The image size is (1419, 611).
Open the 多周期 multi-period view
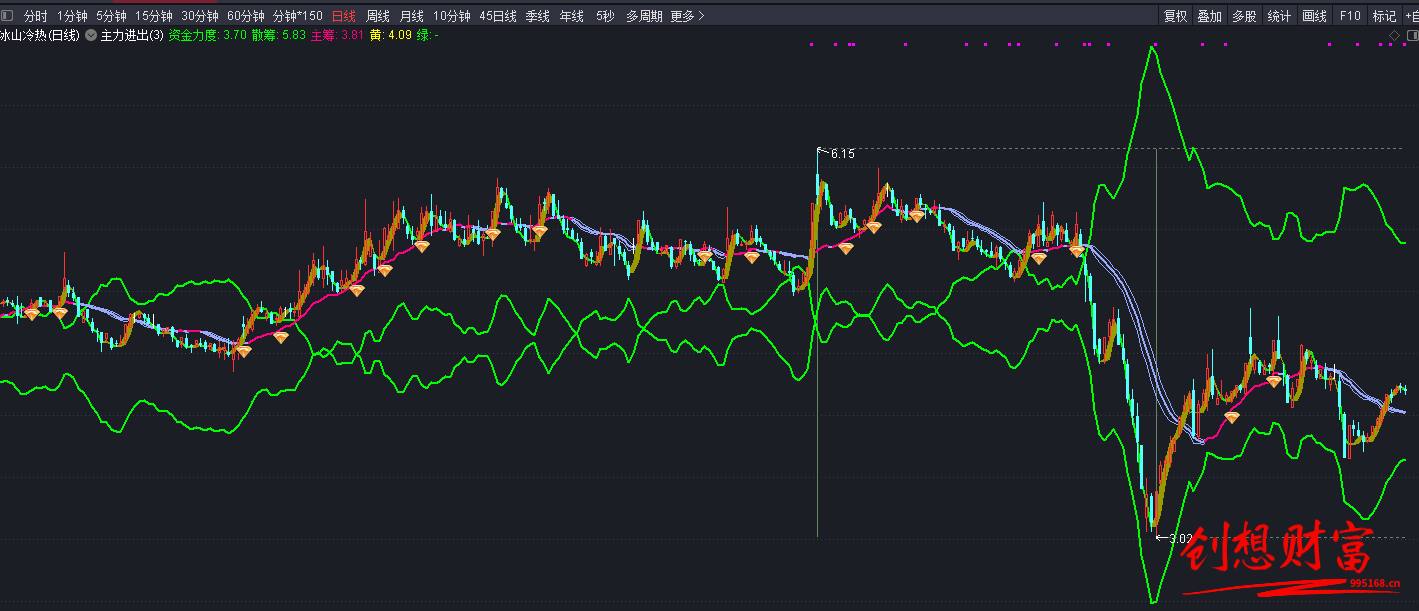pos(644,16)
